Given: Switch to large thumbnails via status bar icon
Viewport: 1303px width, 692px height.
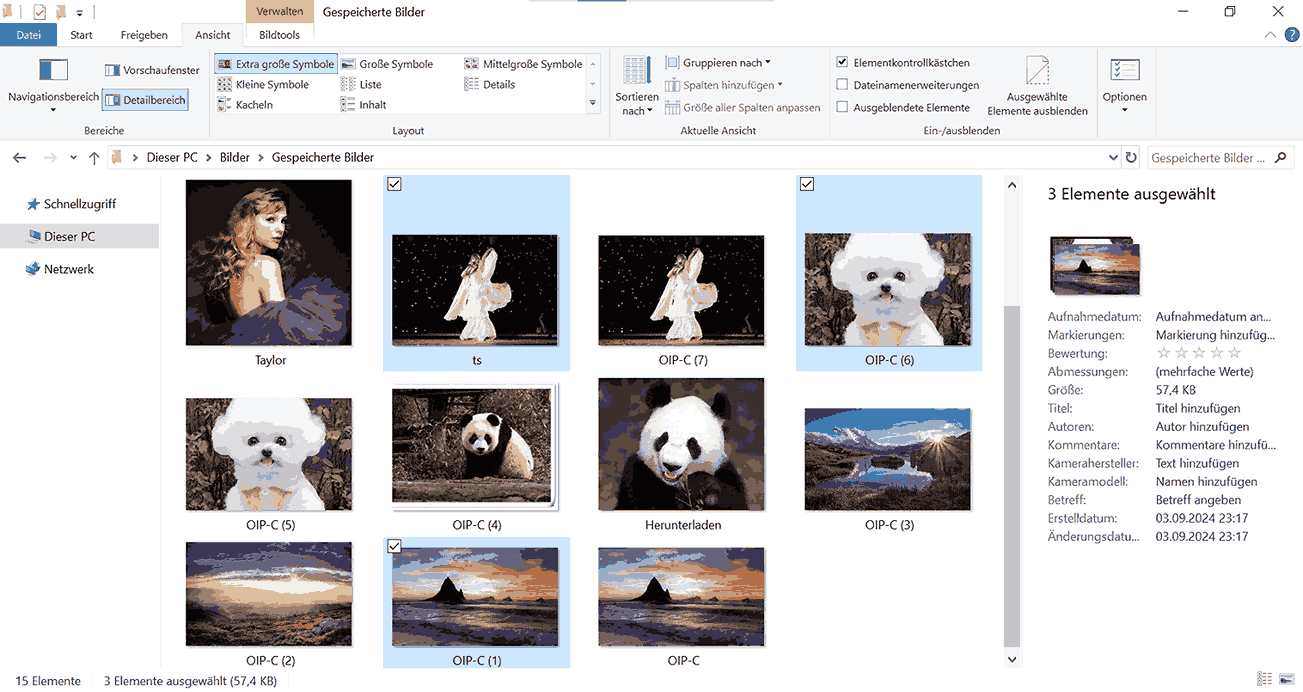Looking at the screenshot, I should point(1287,680).
